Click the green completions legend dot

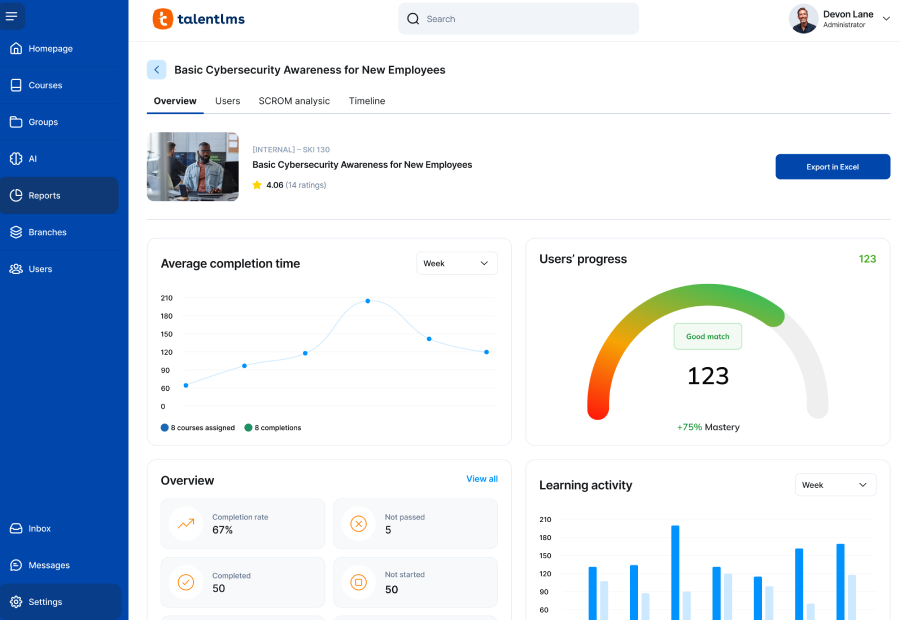coord(249,428)
